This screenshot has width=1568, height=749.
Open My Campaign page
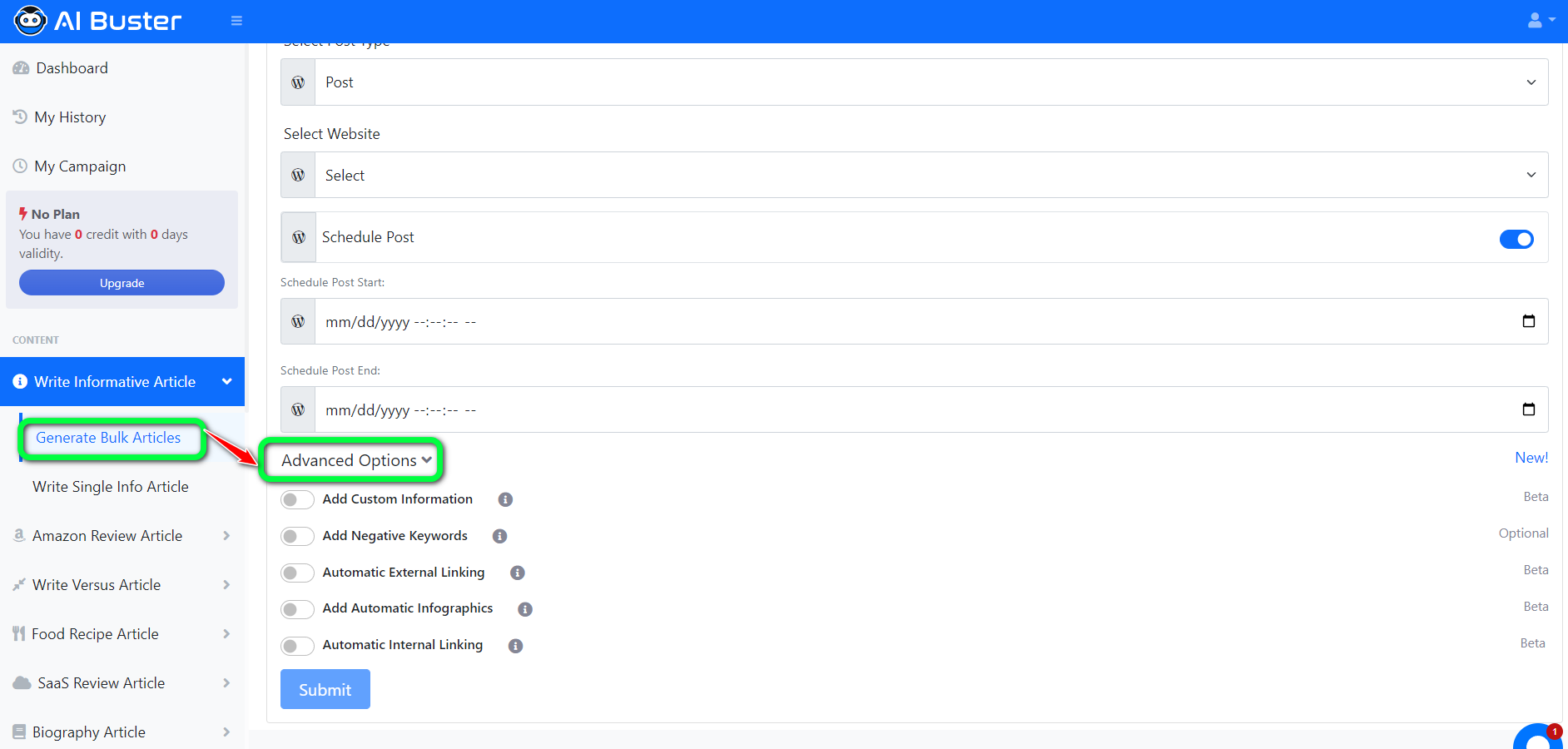[80, 166]
